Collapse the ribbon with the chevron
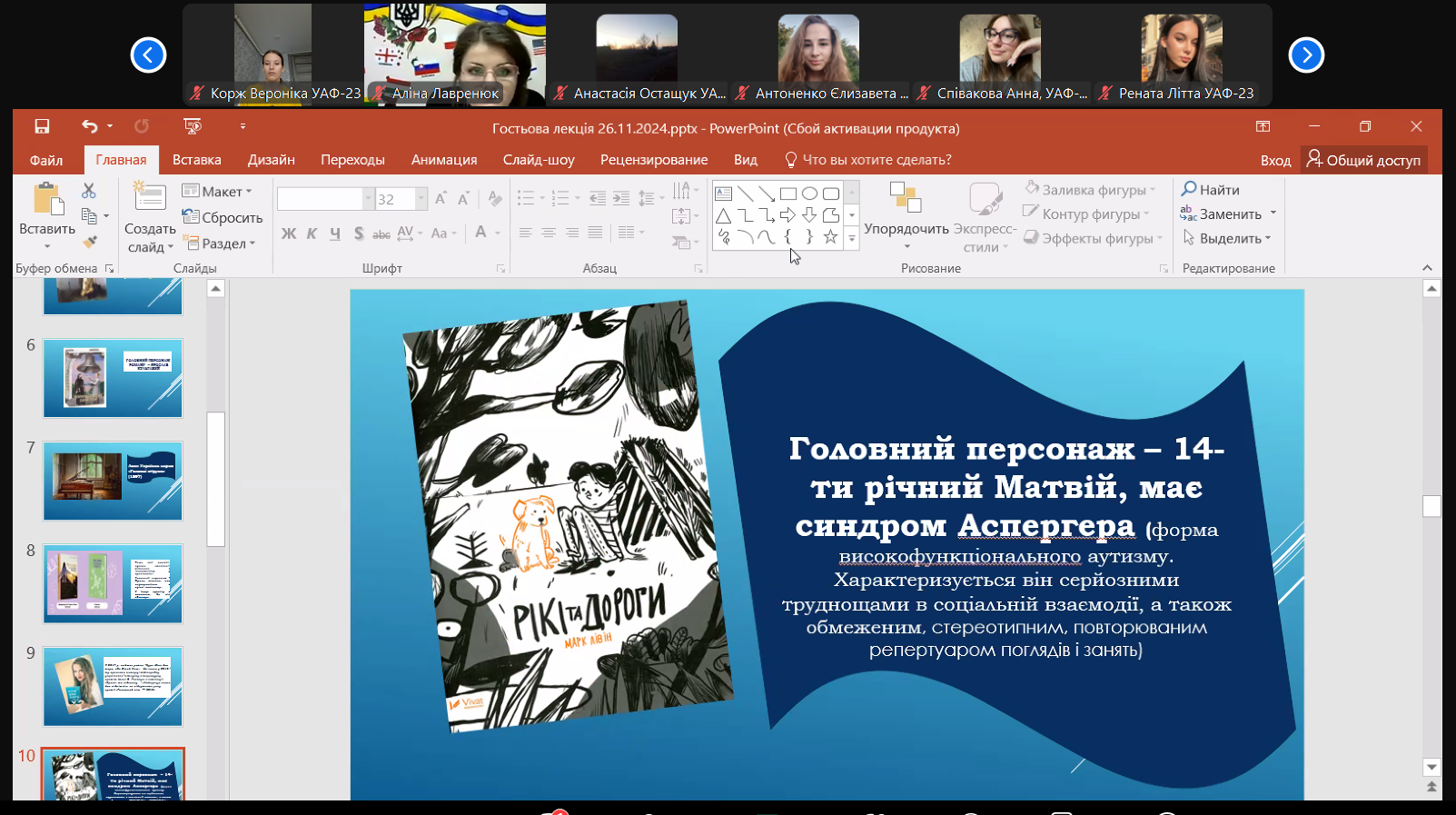 pos(1427,268)
